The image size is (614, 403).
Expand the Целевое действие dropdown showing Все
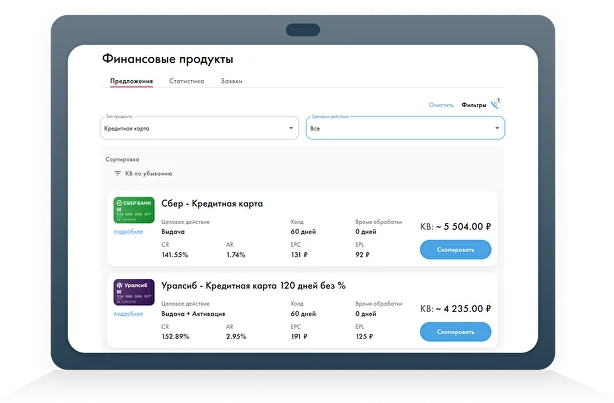405,128
